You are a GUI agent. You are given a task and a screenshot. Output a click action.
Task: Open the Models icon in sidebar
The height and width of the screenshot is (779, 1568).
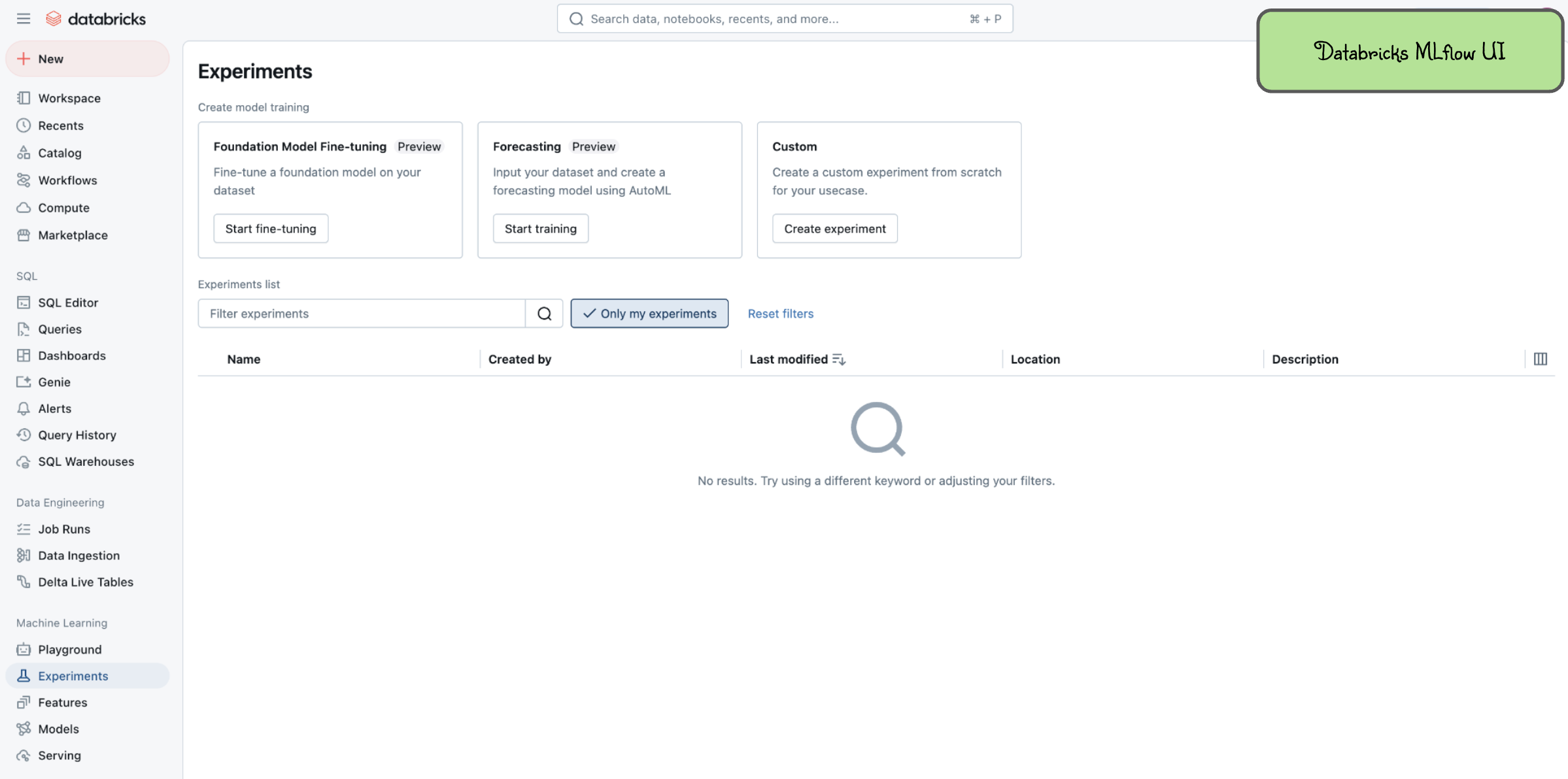pyautogui.click(x=24, y=729)
